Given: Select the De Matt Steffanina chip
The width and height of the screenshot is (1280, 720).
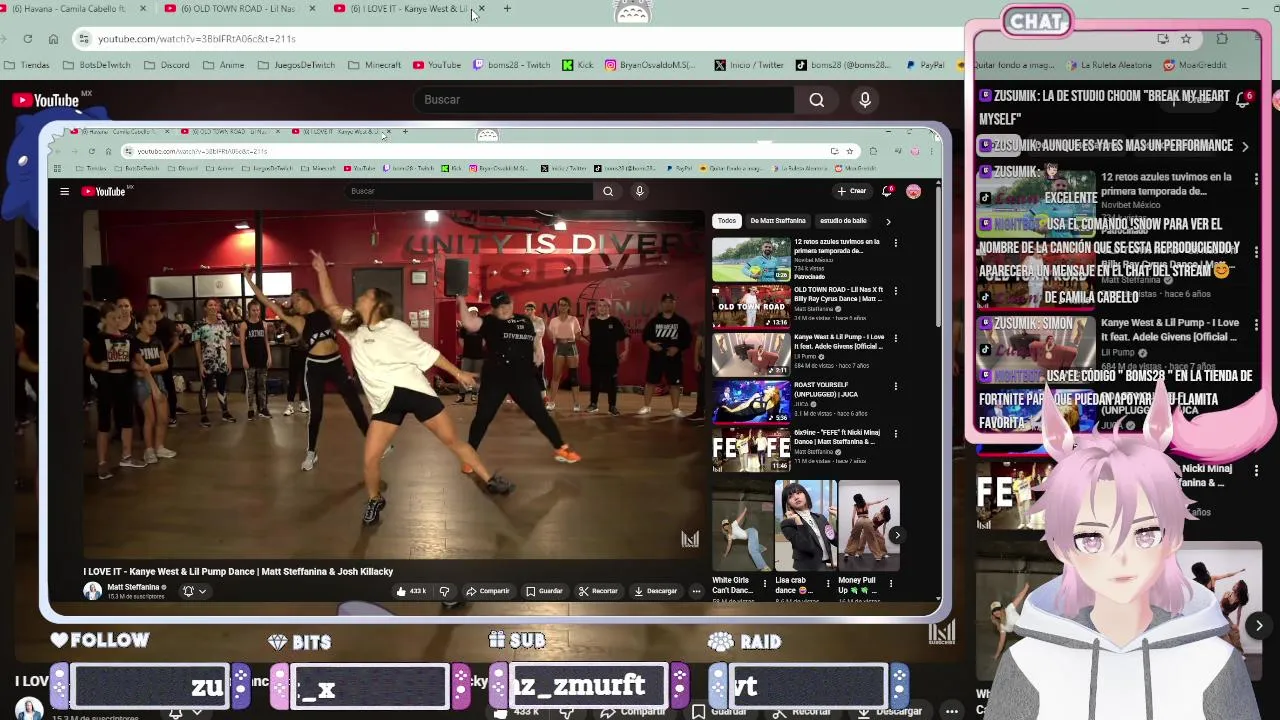Looking at the screenshot, I should [x=777, y=221].
